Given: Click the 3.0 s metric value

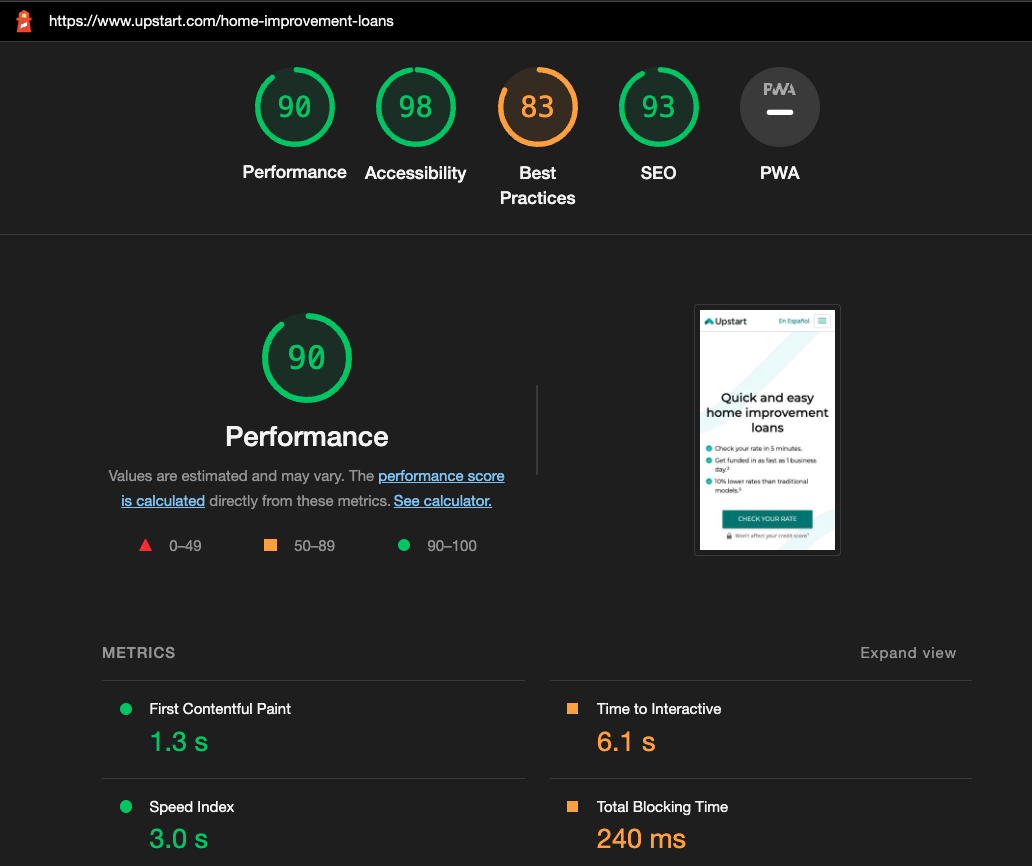Looking at the screenshot, I should tap(178, 839).
